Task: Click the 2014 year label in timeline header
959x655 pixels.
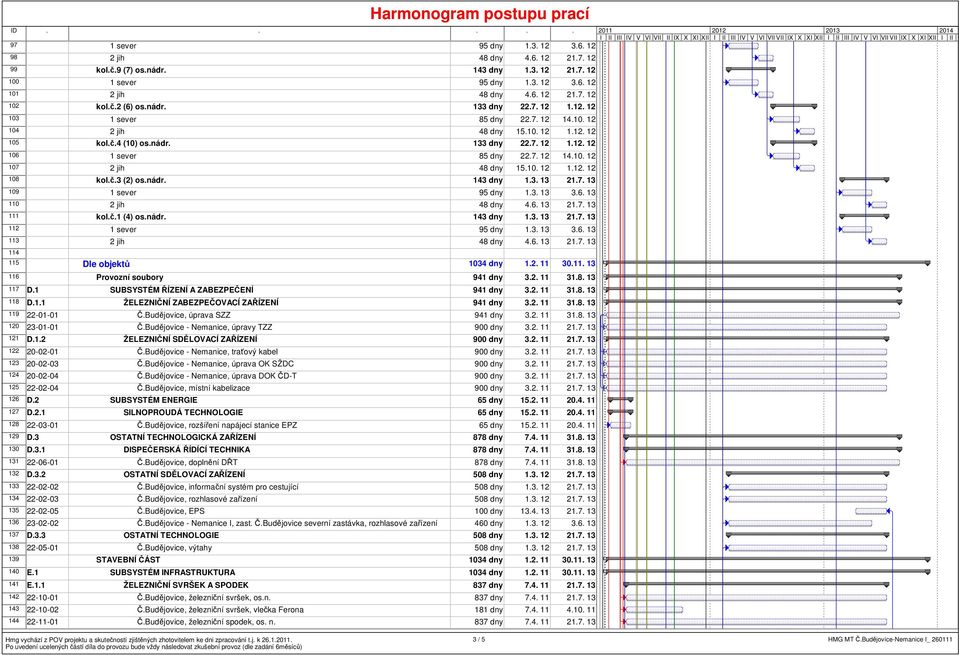Action: pyautogui.click(x=946, y=30)
